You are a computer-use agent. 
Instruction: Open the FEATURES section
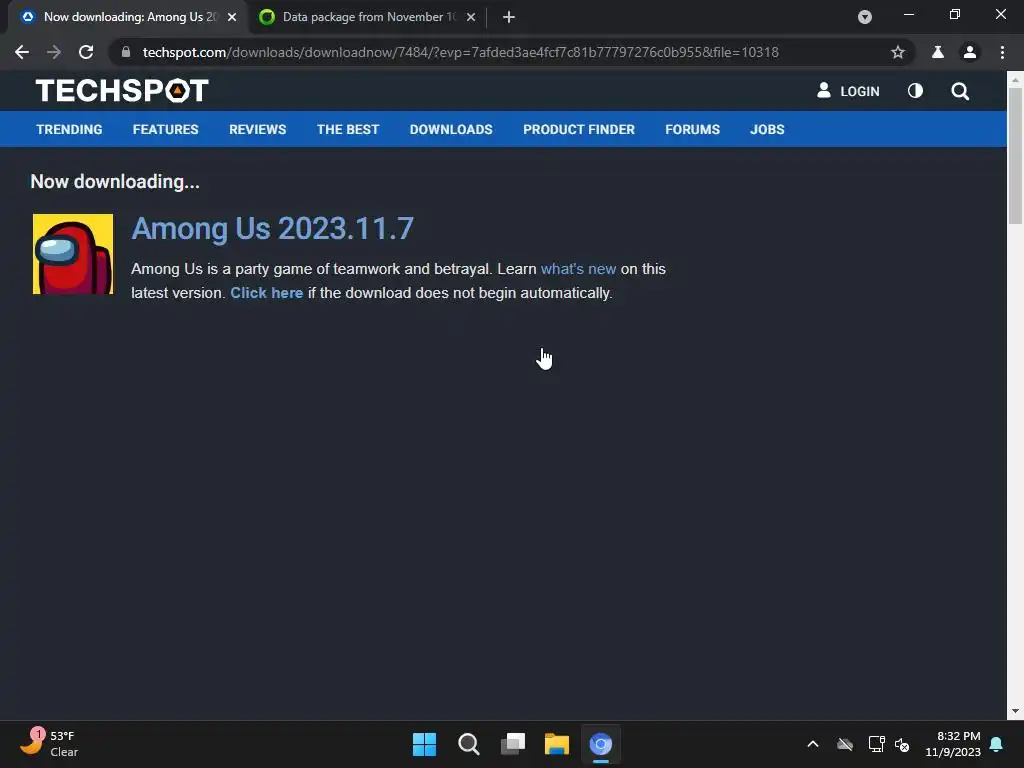tap(165, 129)
